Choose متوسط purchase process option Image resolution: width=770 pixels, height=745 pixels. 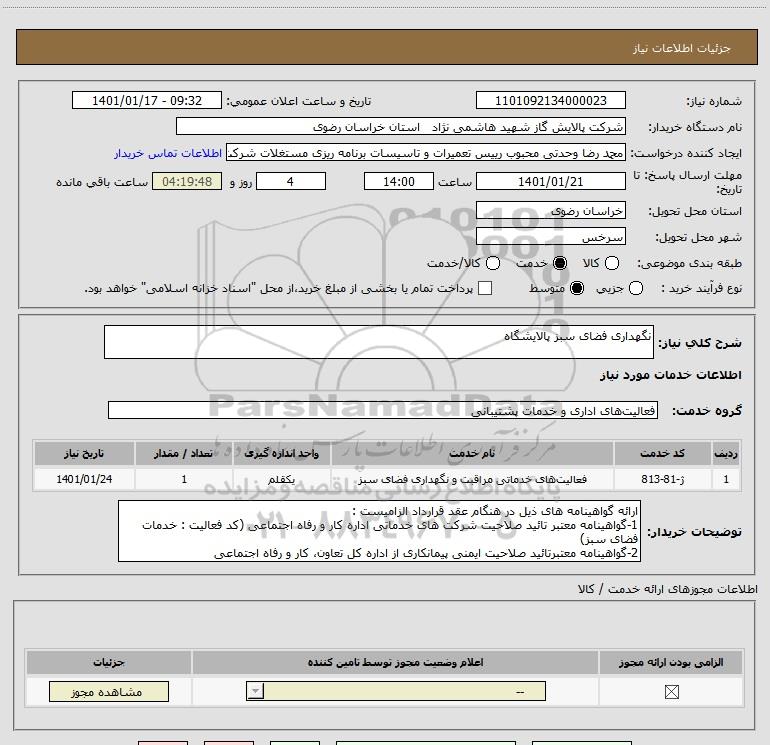tap(577, 288)
